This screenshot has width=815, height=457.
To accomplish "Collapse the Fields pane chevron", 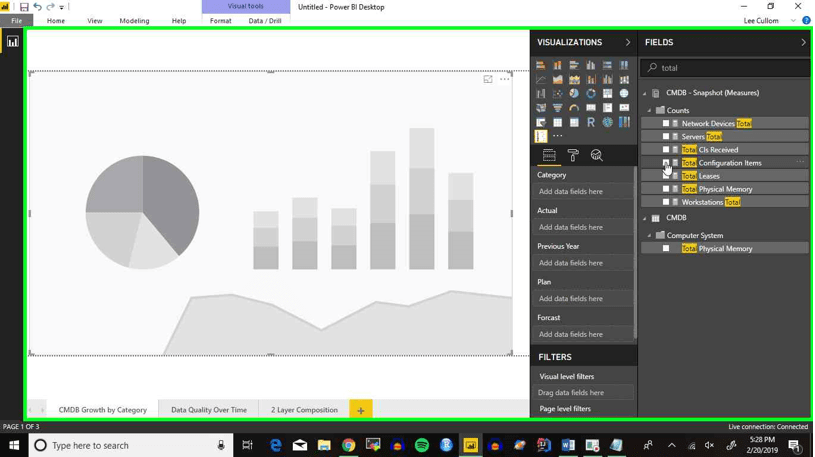I will 803,42.
